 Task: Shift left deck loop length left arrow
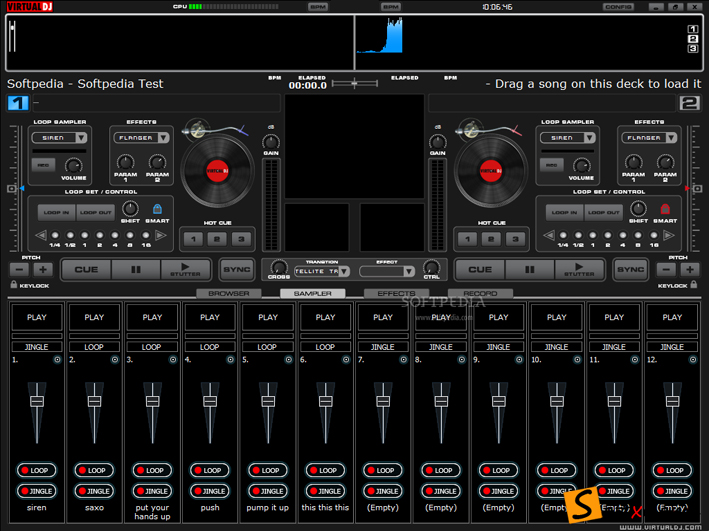(x=41, y=235)
